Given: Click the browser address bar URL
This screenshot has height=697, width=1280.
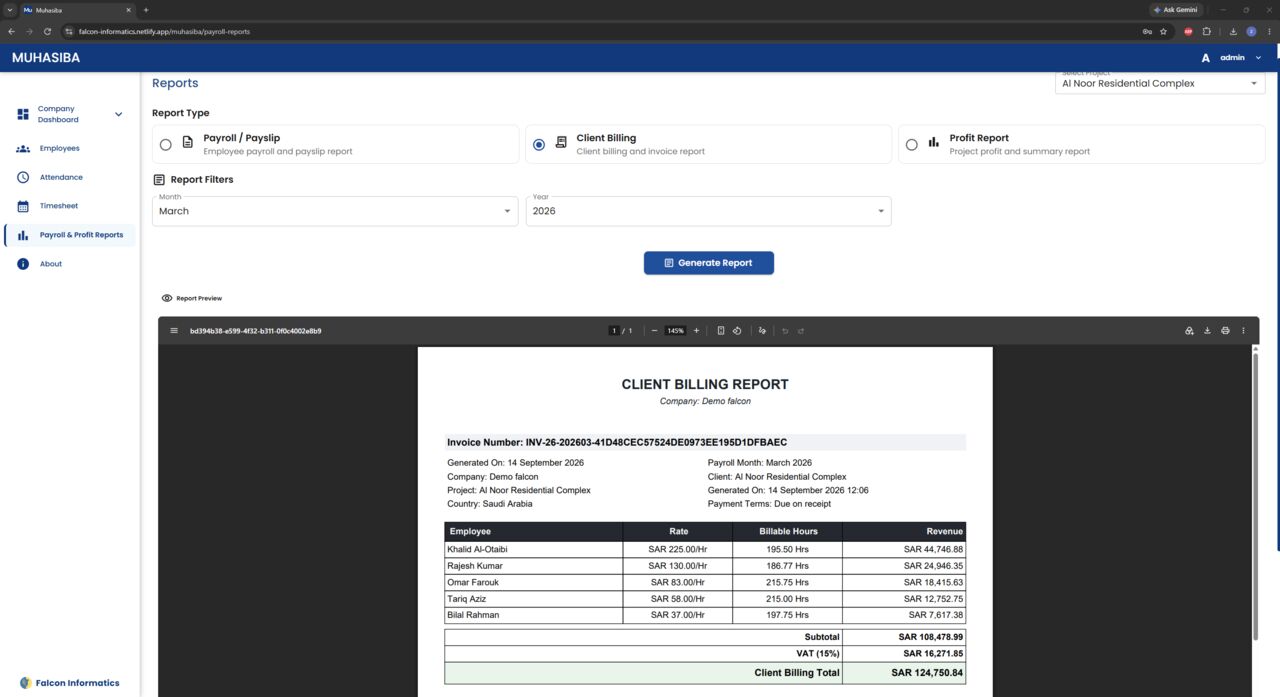Looking at the screenshot, I should click(x=164, y=31).
